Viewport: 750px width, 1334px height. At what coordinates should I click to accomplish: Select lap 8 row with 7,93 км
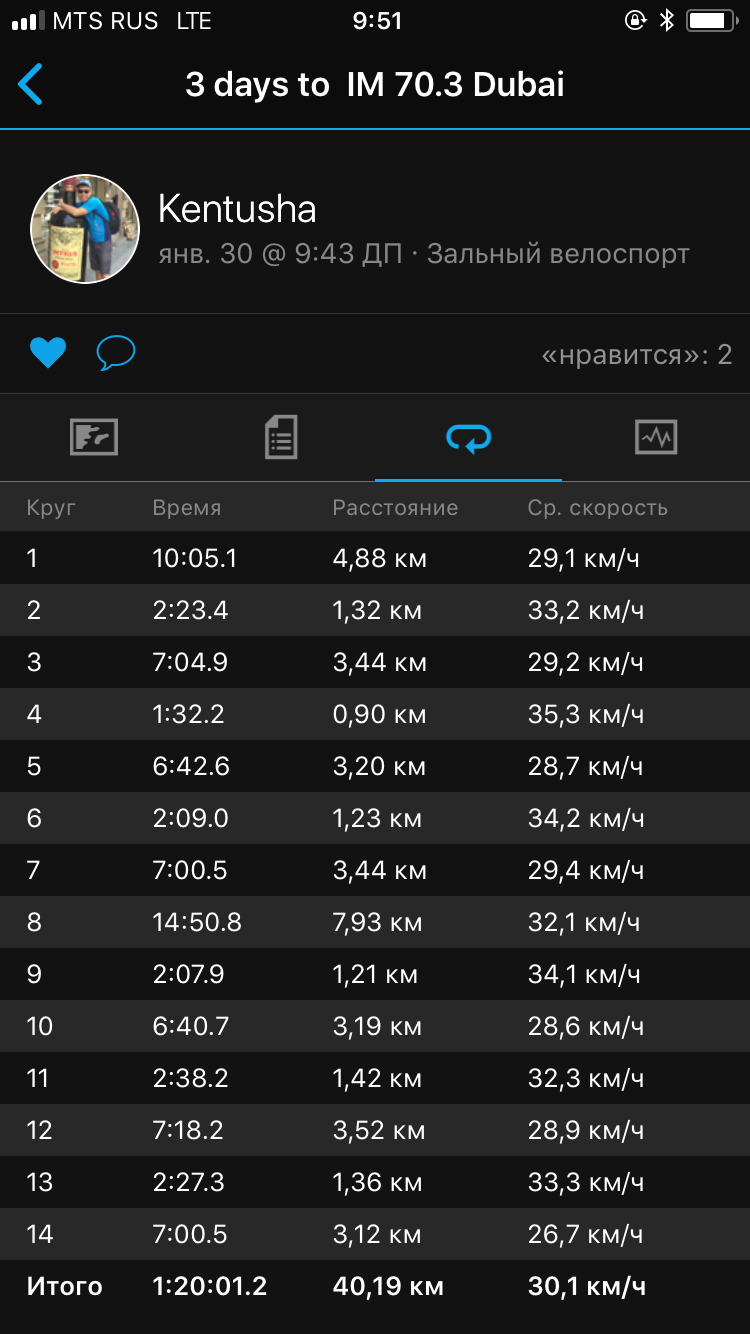pos(375,922)
